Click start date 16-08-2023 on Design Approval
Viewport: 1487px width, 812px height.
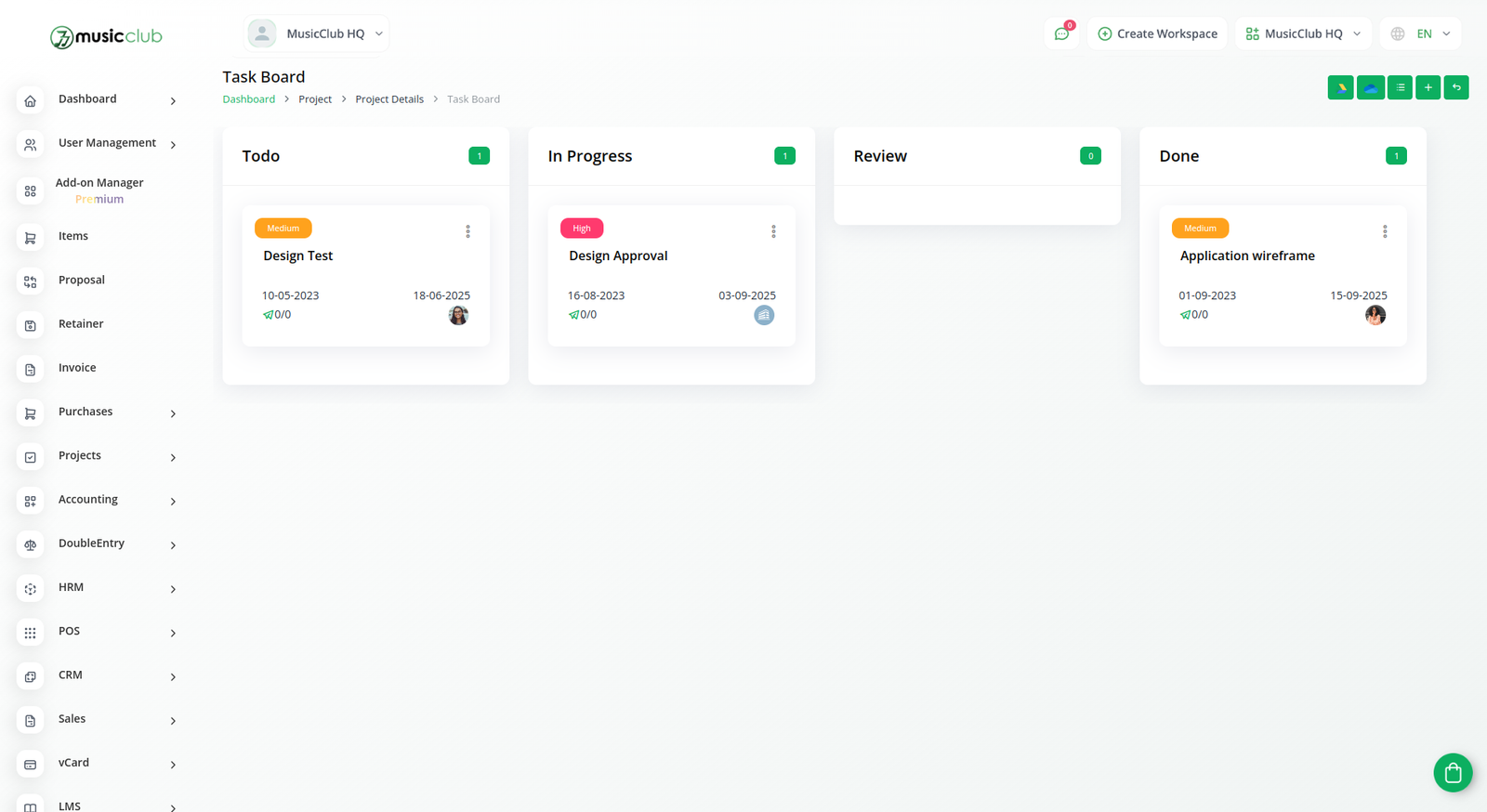tap(596, 295)
